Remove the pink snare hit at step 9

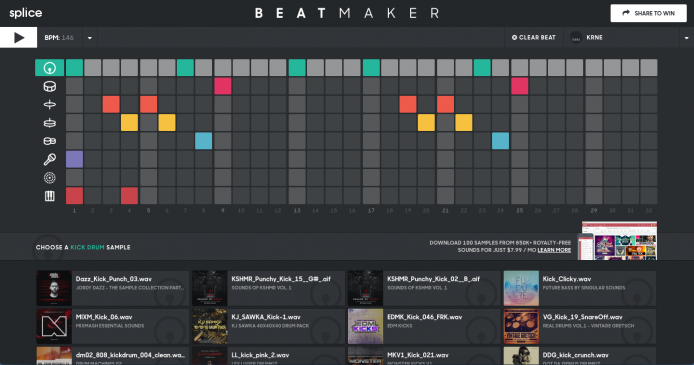(223, 86)
